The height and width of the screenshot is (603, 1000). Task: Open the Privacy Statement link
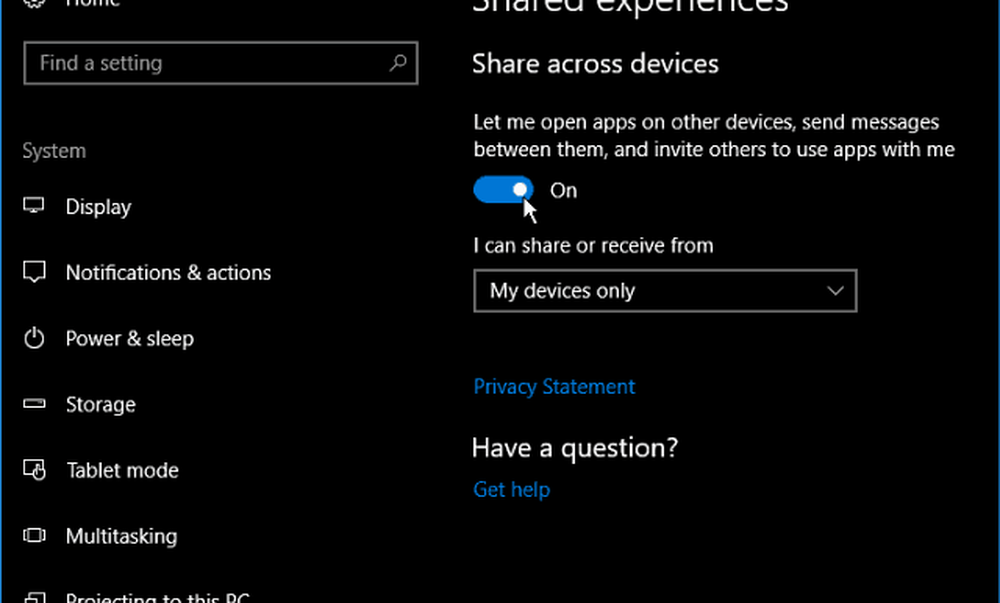point(554,386)
